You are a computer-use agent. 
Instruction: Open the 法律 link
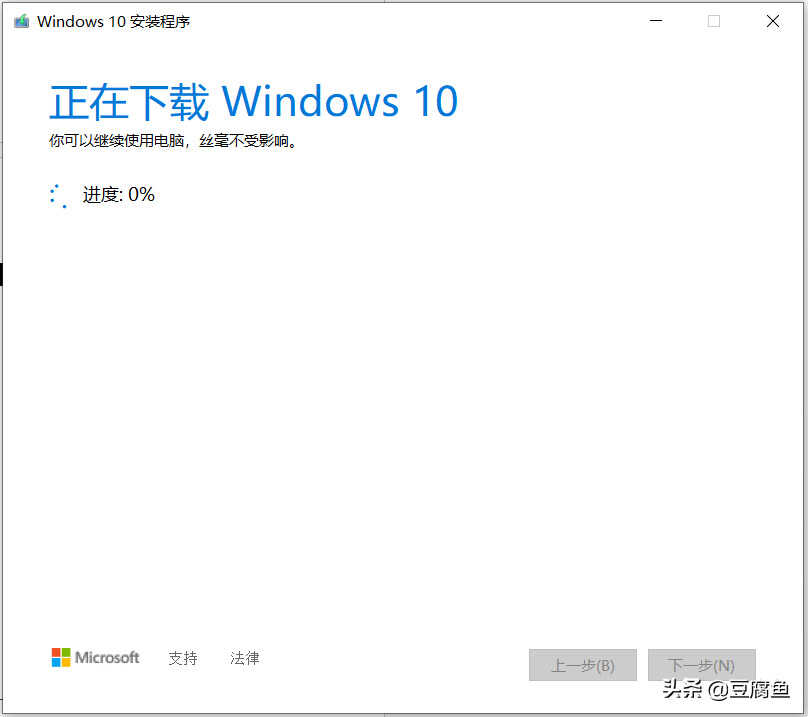[x=245, y=658]
